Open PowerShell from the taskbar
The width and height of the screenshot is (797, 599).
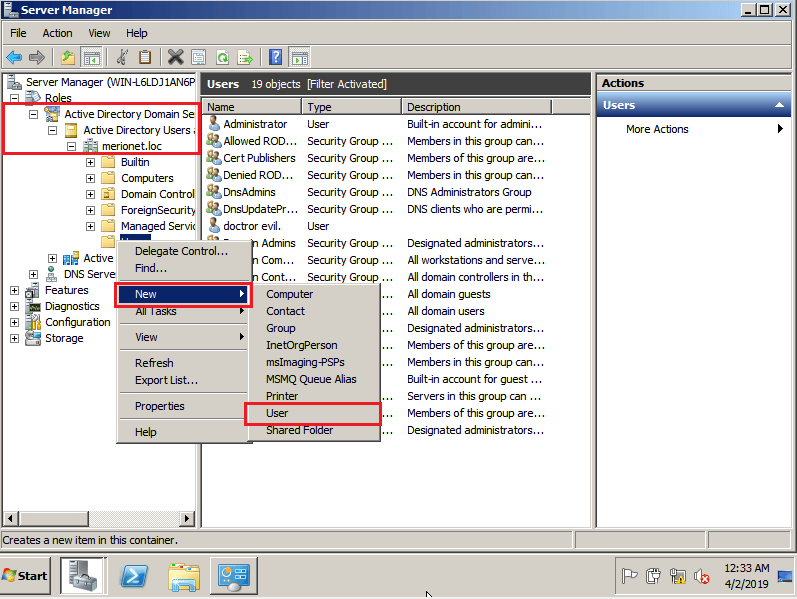tap(134, 576)
